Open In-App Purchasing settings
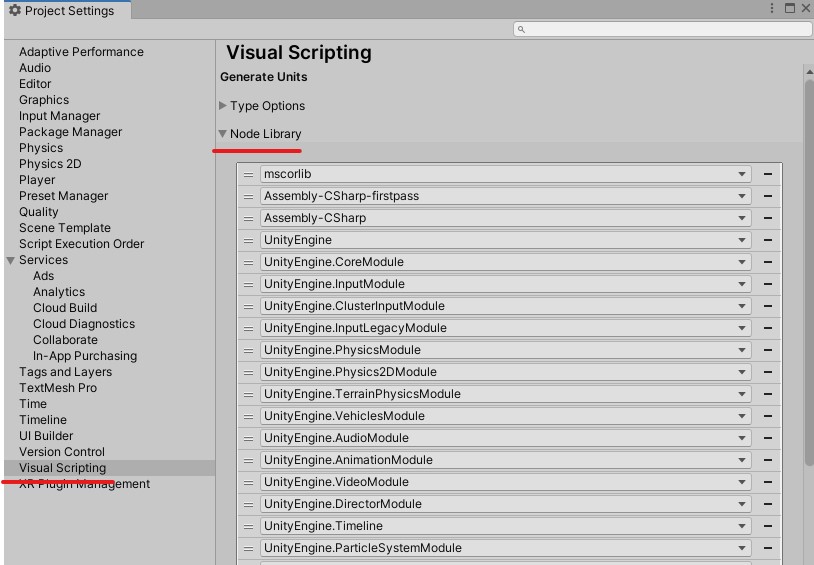 [x=85, y=356]
